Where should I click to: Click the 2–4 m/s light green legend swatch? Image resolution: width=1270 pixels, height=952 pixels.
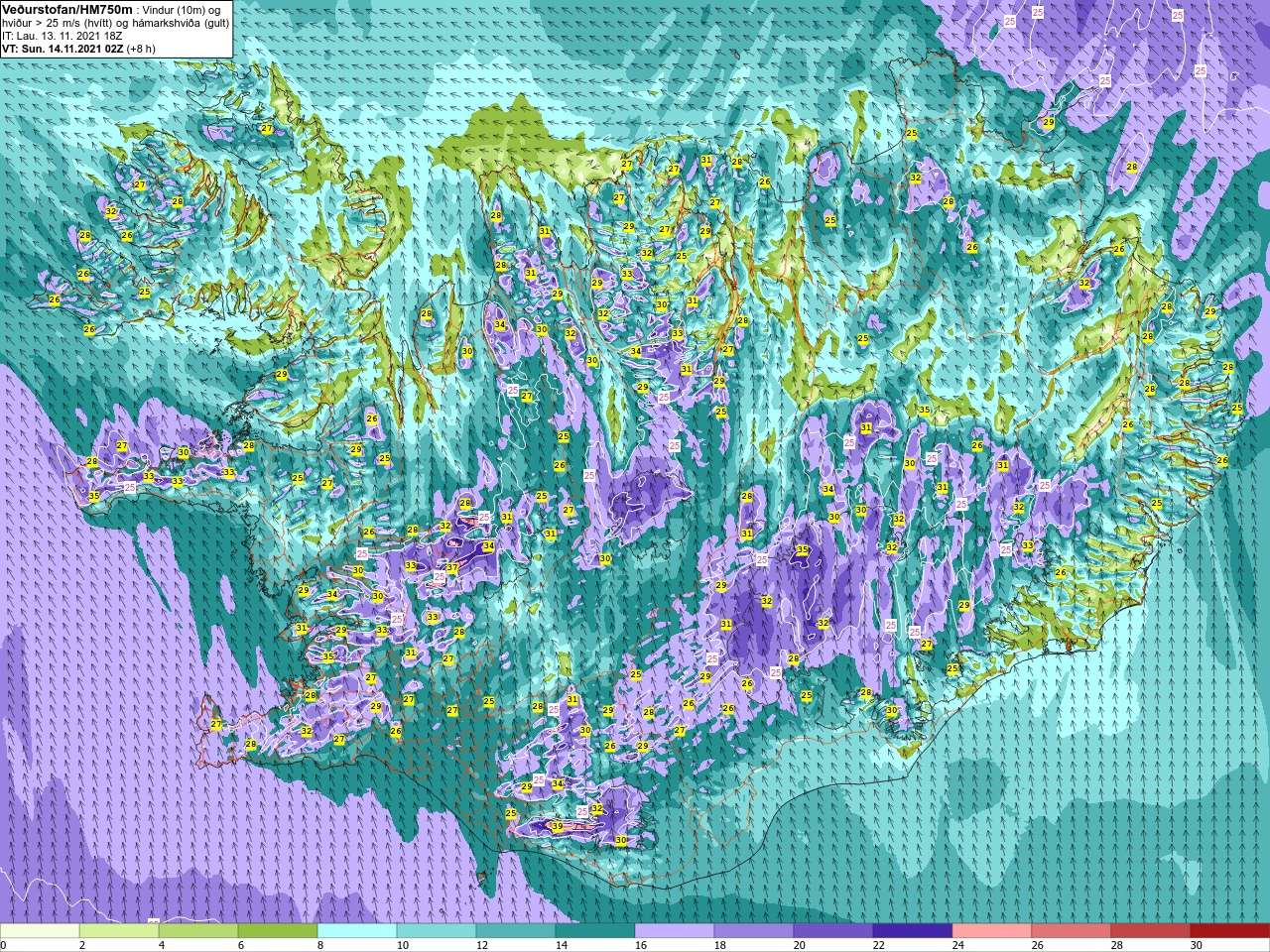[x=119, y=931]
